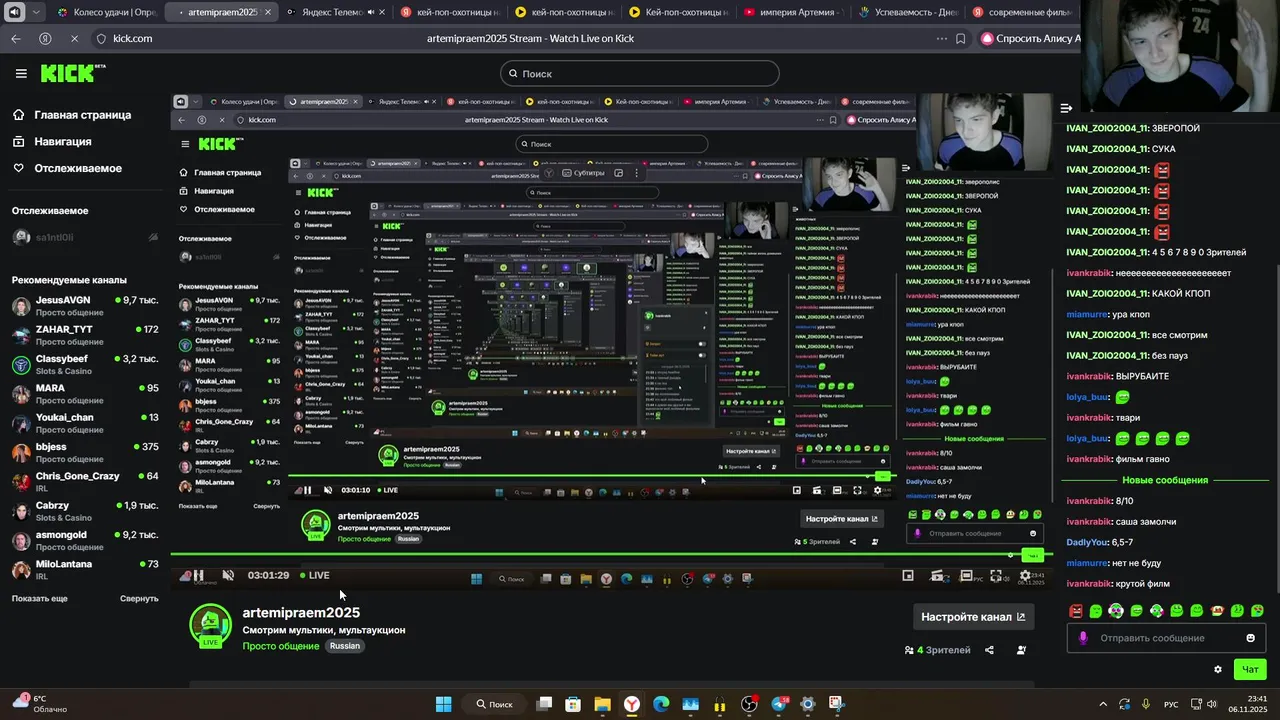The height and width of the screenshot is (720, 1280).
Task: Stop page loading with the X button
Action: point(74,38)
